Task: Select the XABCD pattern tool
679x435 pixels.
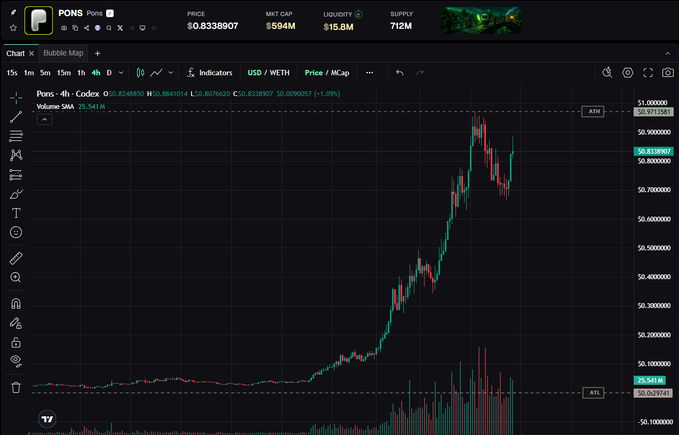Action: coord(16,155)
